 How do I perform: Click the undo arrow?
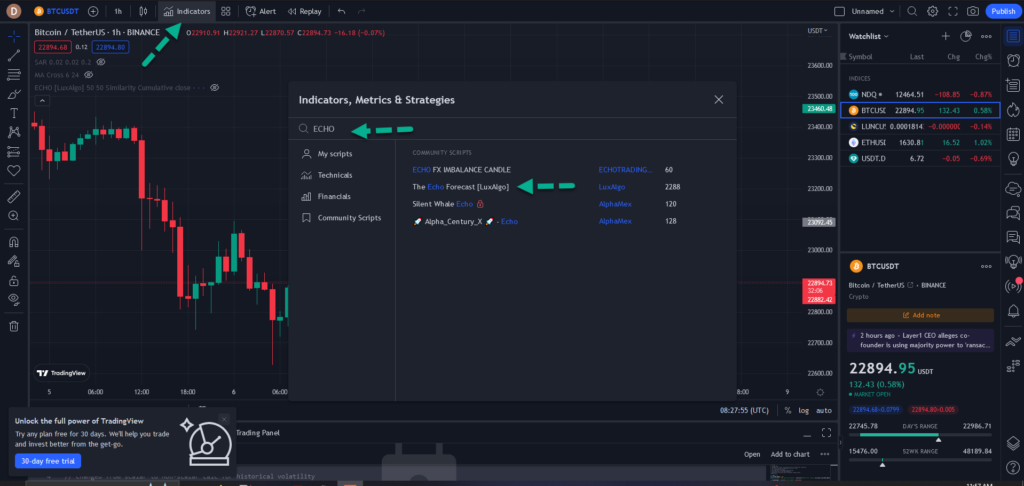342,11
